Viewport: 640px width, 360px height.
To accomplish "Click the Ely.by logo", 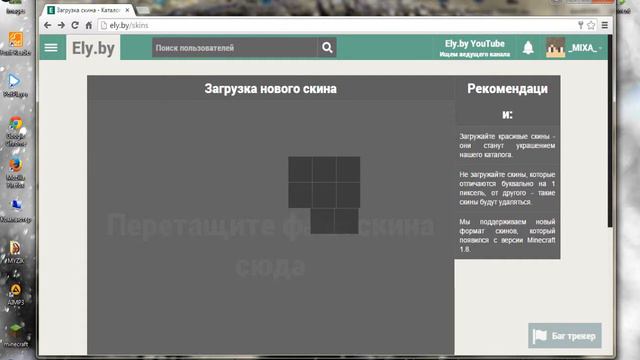I will click(93, 48).
